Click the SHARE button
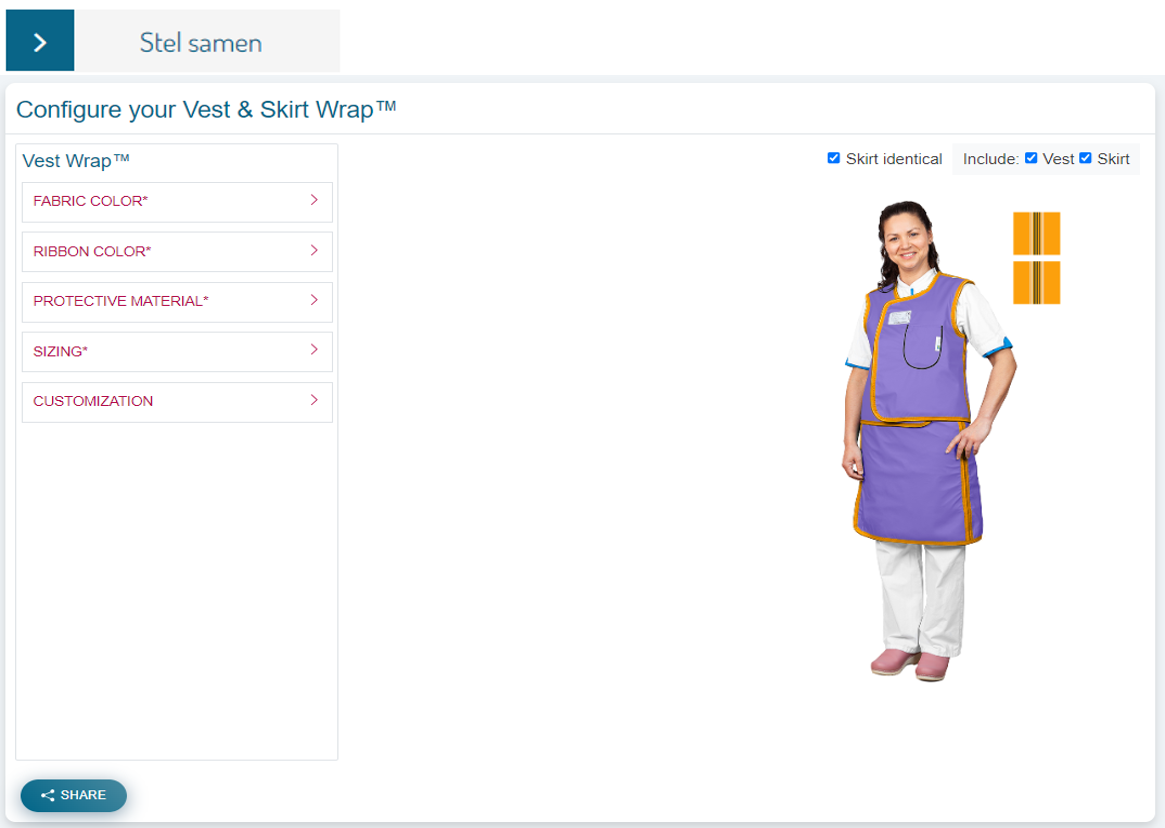Viewport: 1165px width, 828px height. (x=74, y=795)
